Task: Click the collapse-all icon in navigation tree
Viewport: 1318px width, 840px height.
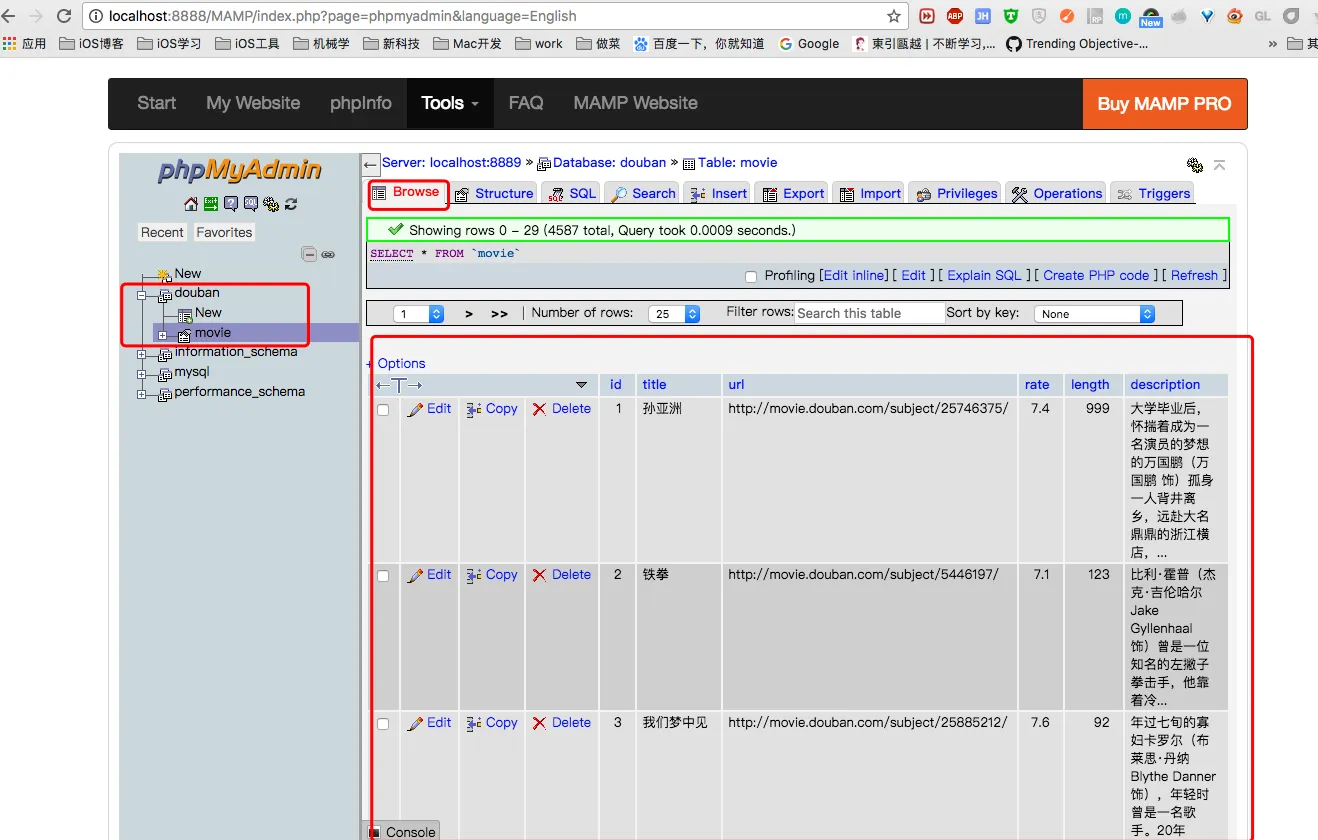Action: pyautogui.click(x=309, y=254)
